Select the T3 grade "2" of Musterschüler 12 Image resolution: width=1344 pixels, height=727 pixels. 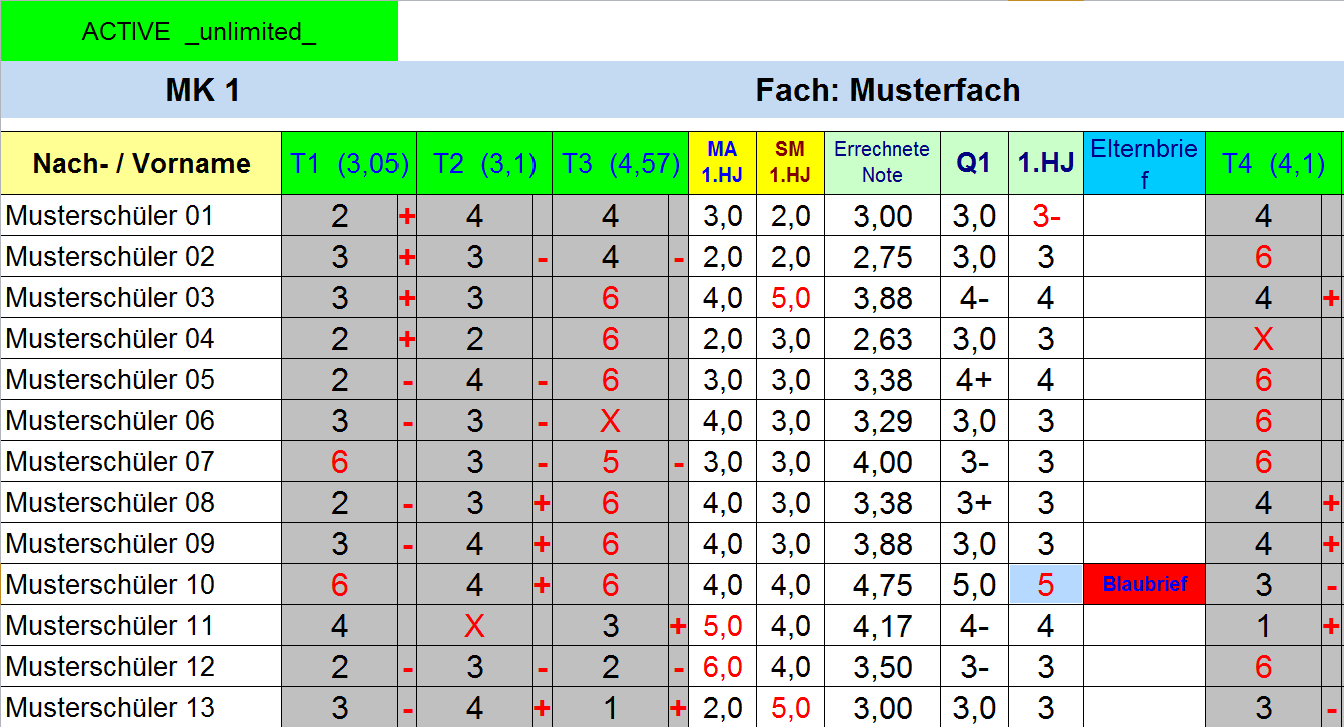pyautogui.click(x=610, y=667)
